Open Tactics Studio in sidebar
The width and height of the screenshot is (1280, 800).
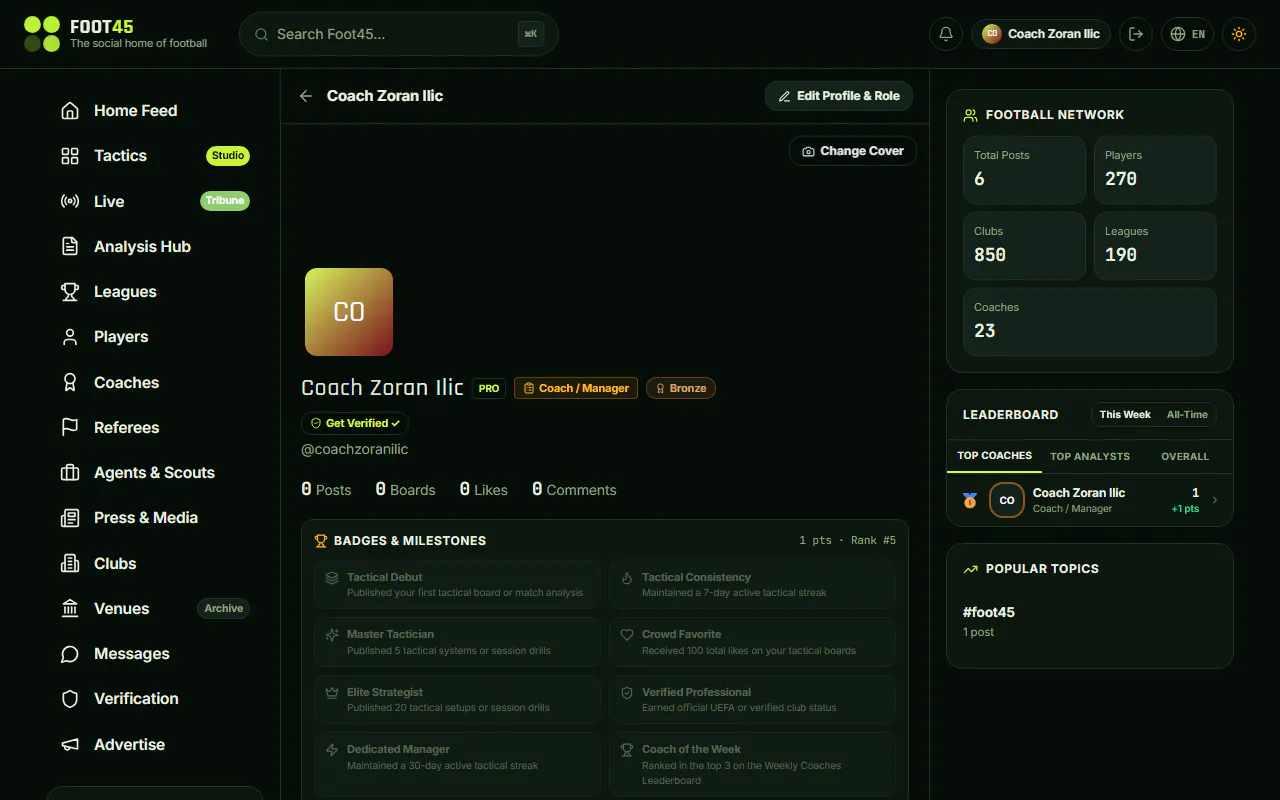point(155,156)
